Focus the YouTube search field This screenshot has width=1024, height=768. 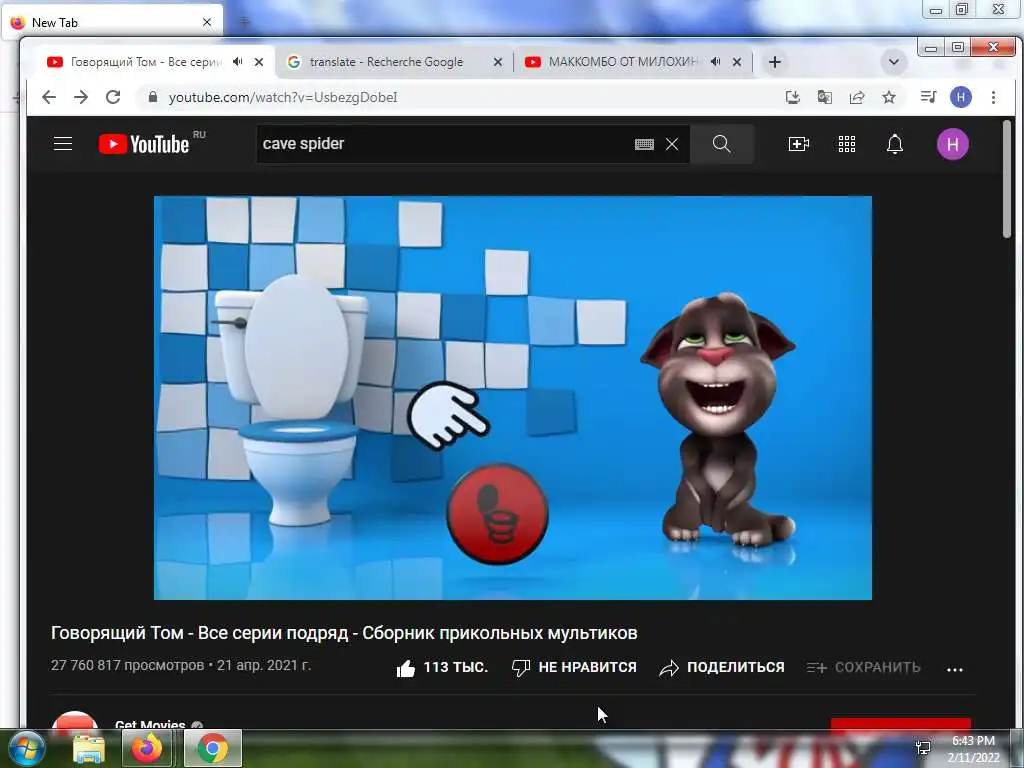tap(444, 144)
